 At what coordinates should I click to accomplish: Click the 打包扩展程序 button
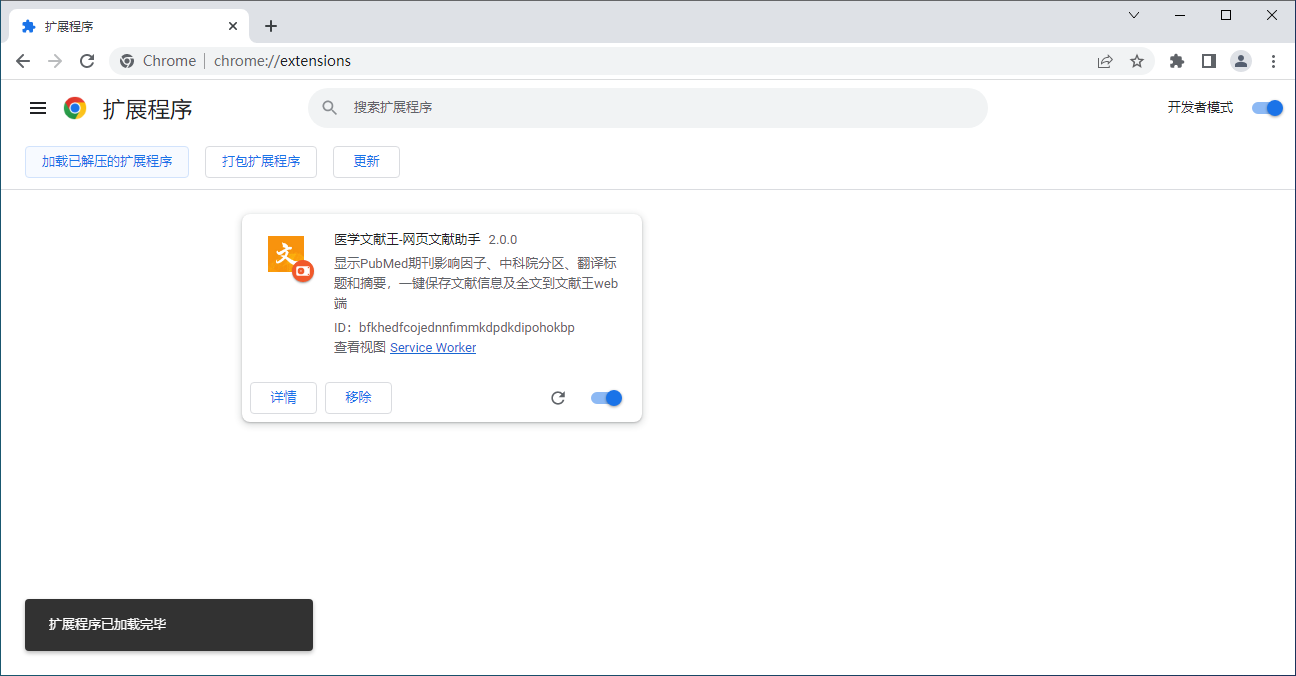(261, 162)
